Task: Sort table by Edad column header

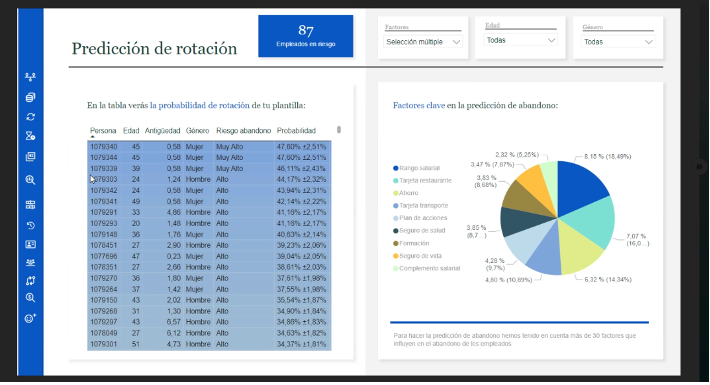Action: coord(131,130)
